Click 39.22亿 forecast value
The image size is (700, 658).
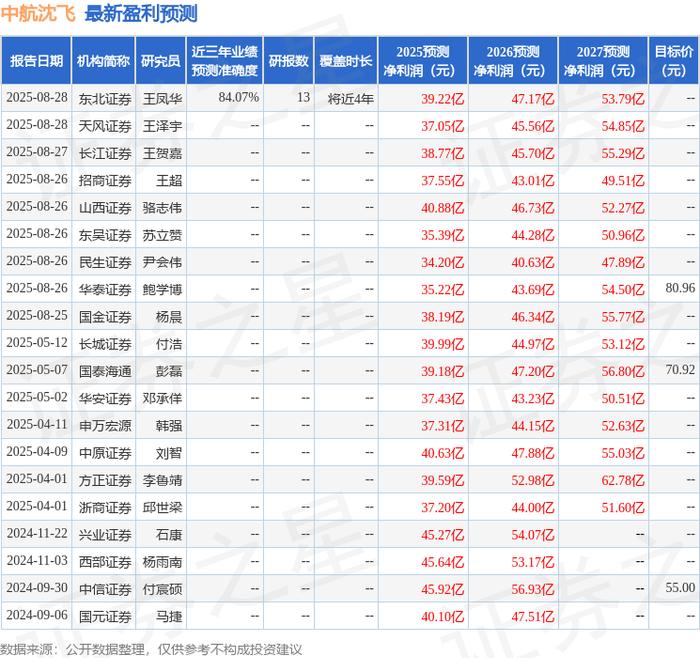[442, 99]
